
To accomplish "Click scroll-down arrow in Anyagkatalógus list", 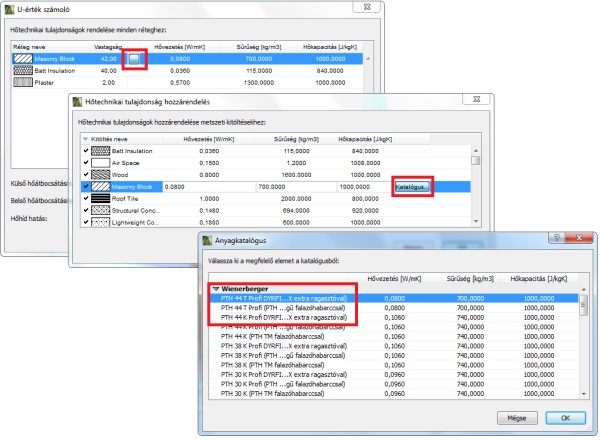I will (584, 394).
